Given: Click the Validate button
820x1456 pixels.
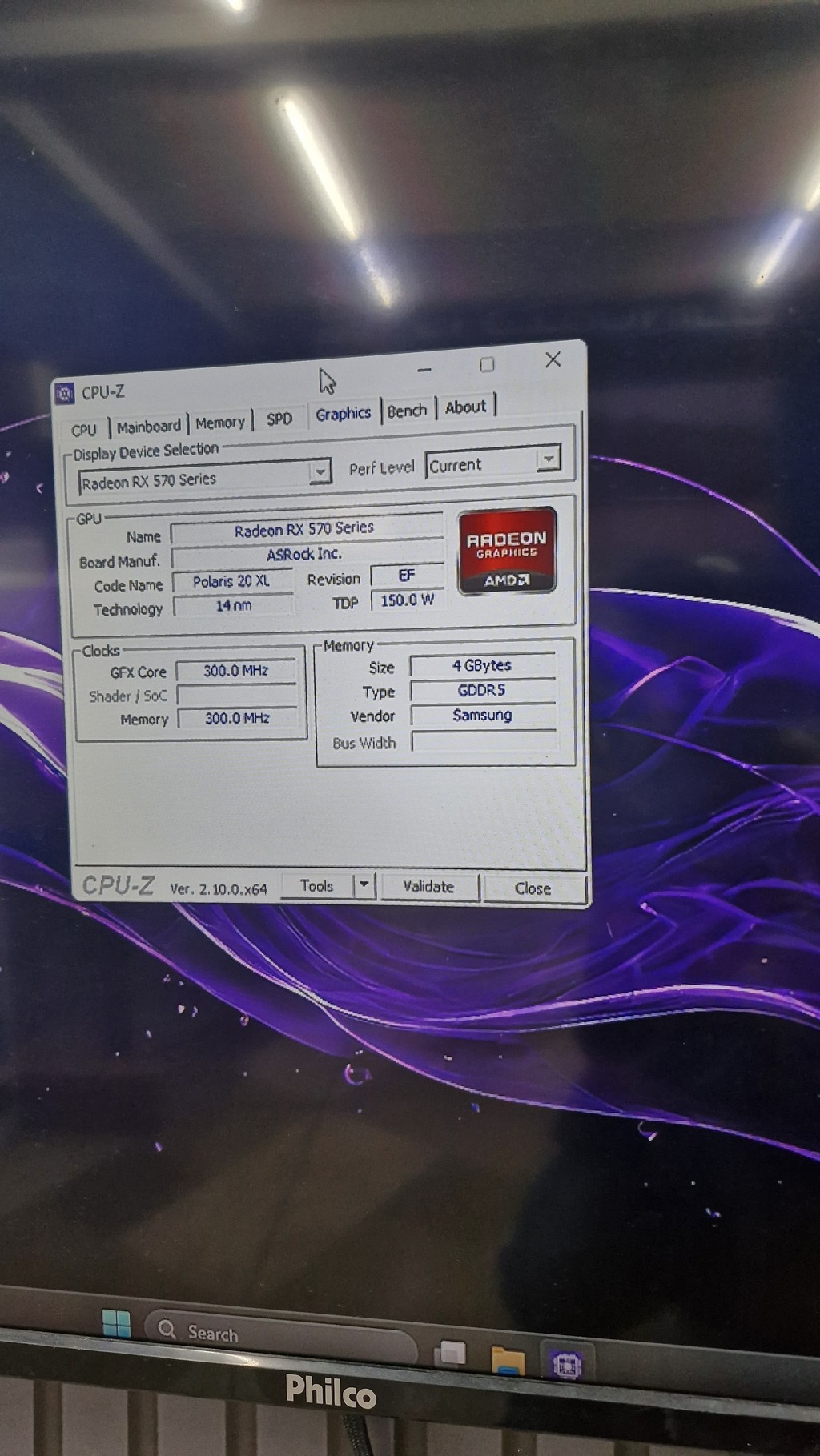Looking at the screenshot, I should tap(428, 887).
